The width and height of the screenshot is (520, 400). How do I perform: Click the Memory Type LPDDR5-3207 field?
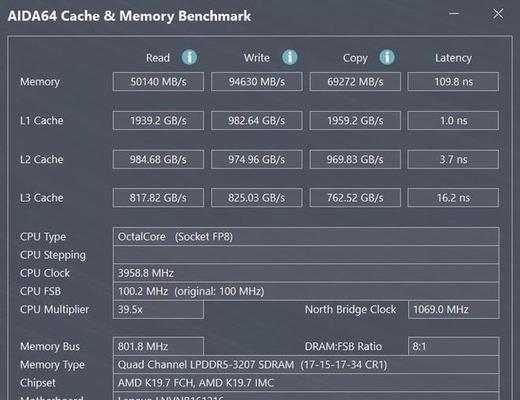click(306, 364)
